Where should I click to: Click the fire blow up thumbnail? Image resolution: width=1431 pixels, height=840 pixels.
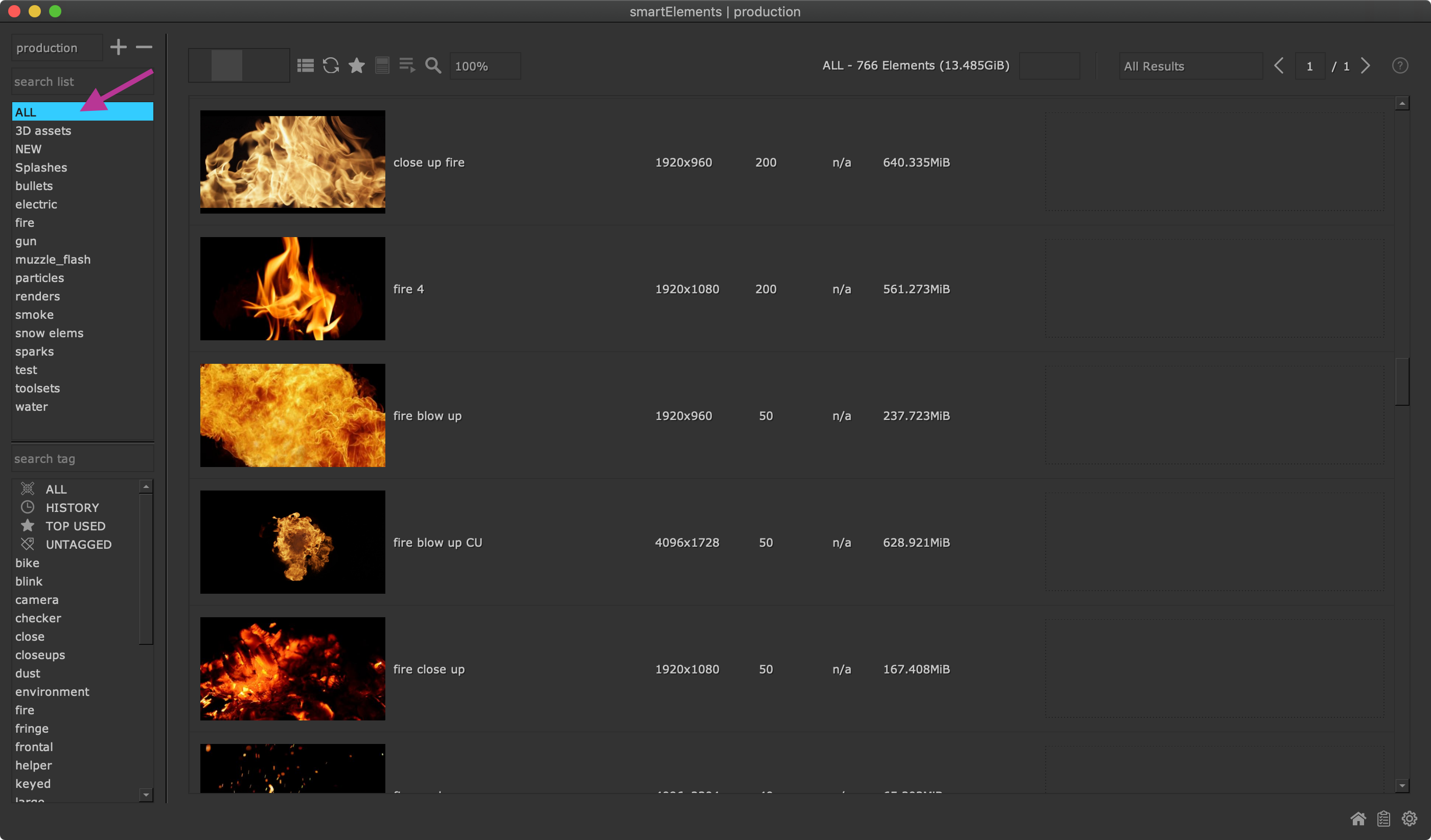coord(292,415)
